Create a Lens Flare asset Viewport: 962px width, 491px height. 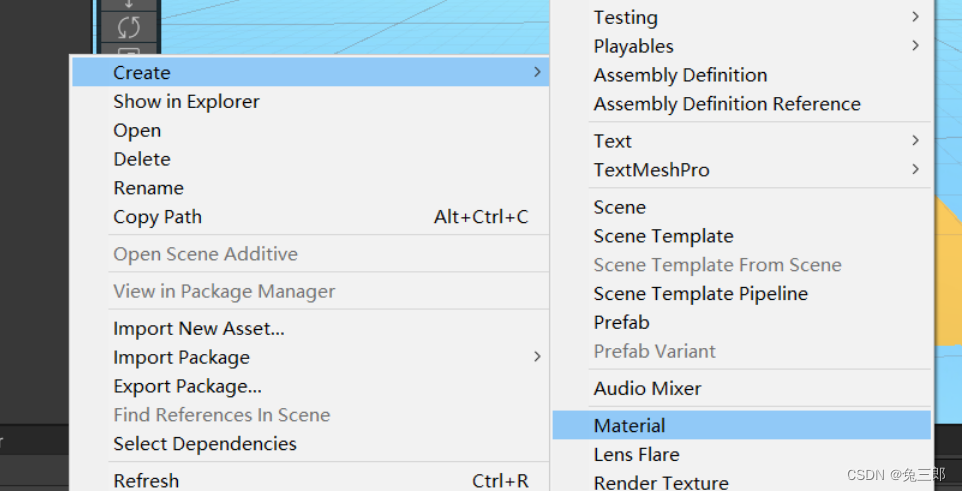tap(636, 454)
